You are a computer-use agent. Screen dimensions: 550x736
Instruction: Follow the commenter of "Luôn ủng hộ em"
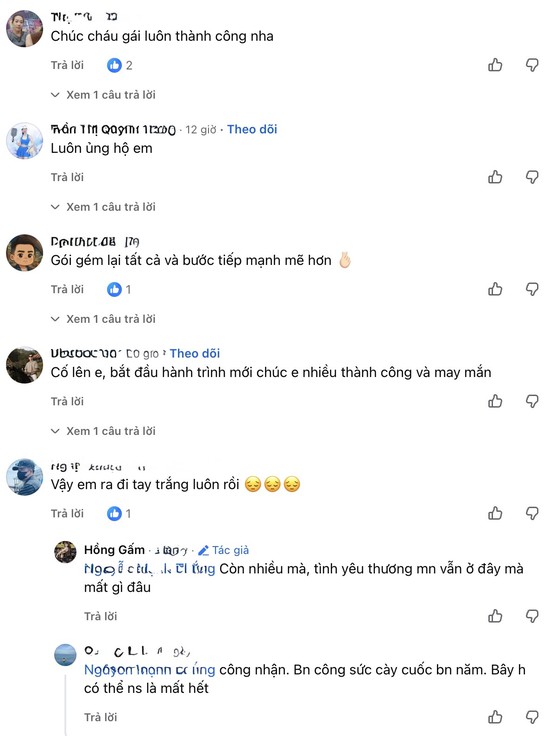point(252,129)
